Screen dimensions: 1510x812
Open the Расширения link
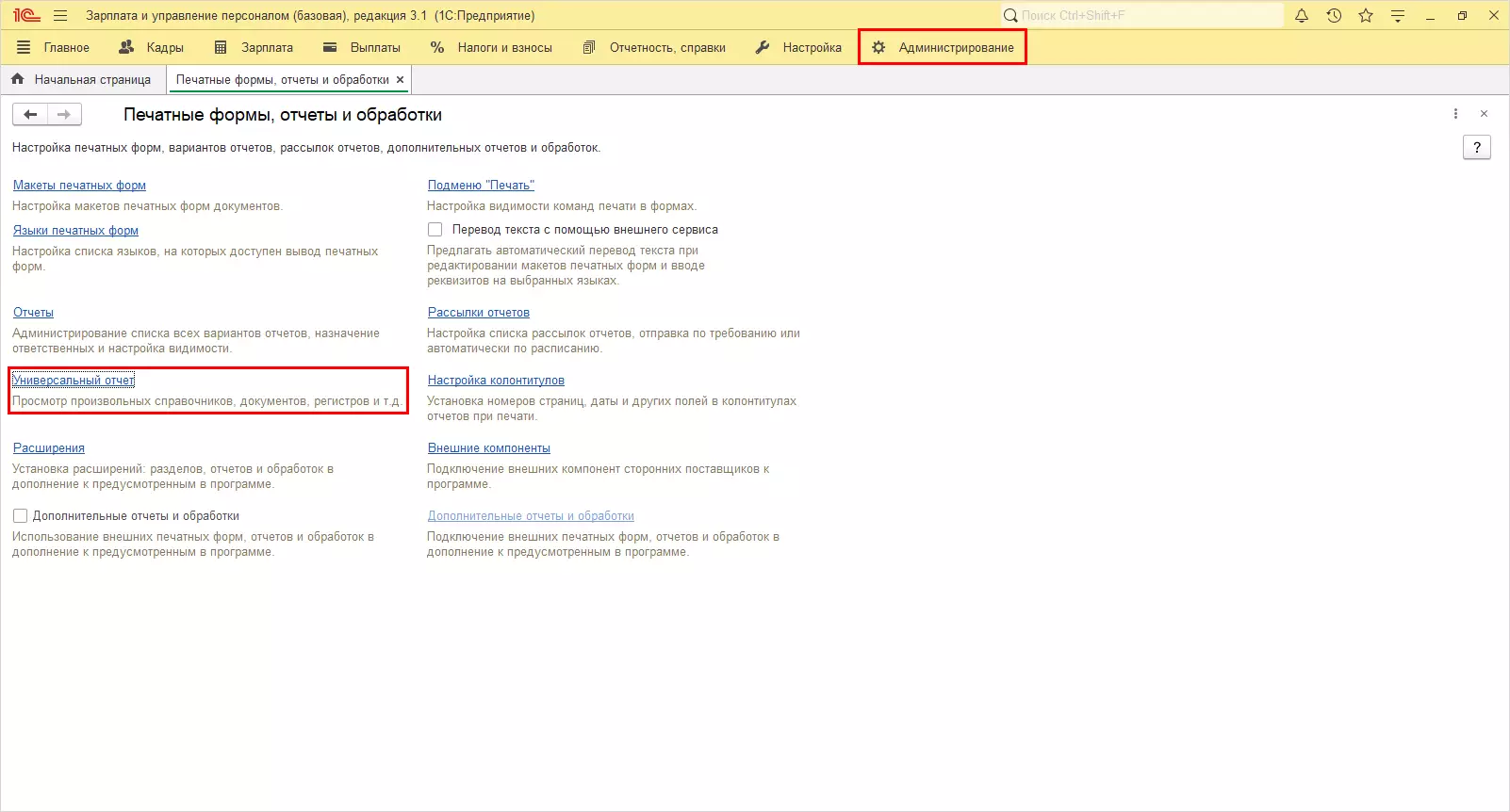49,448
